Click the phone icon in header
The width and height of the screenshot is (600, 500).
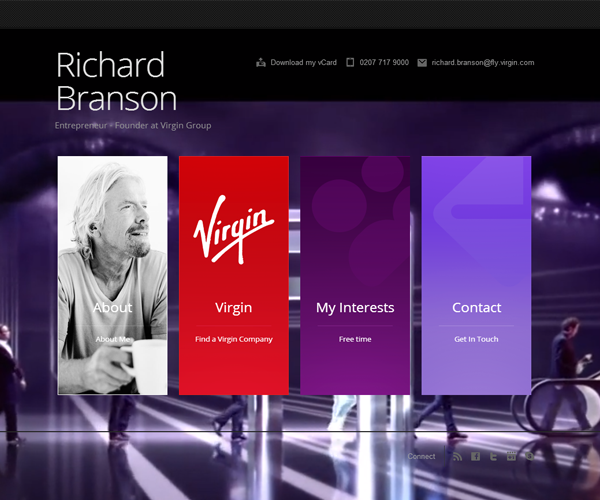[350, 62]
